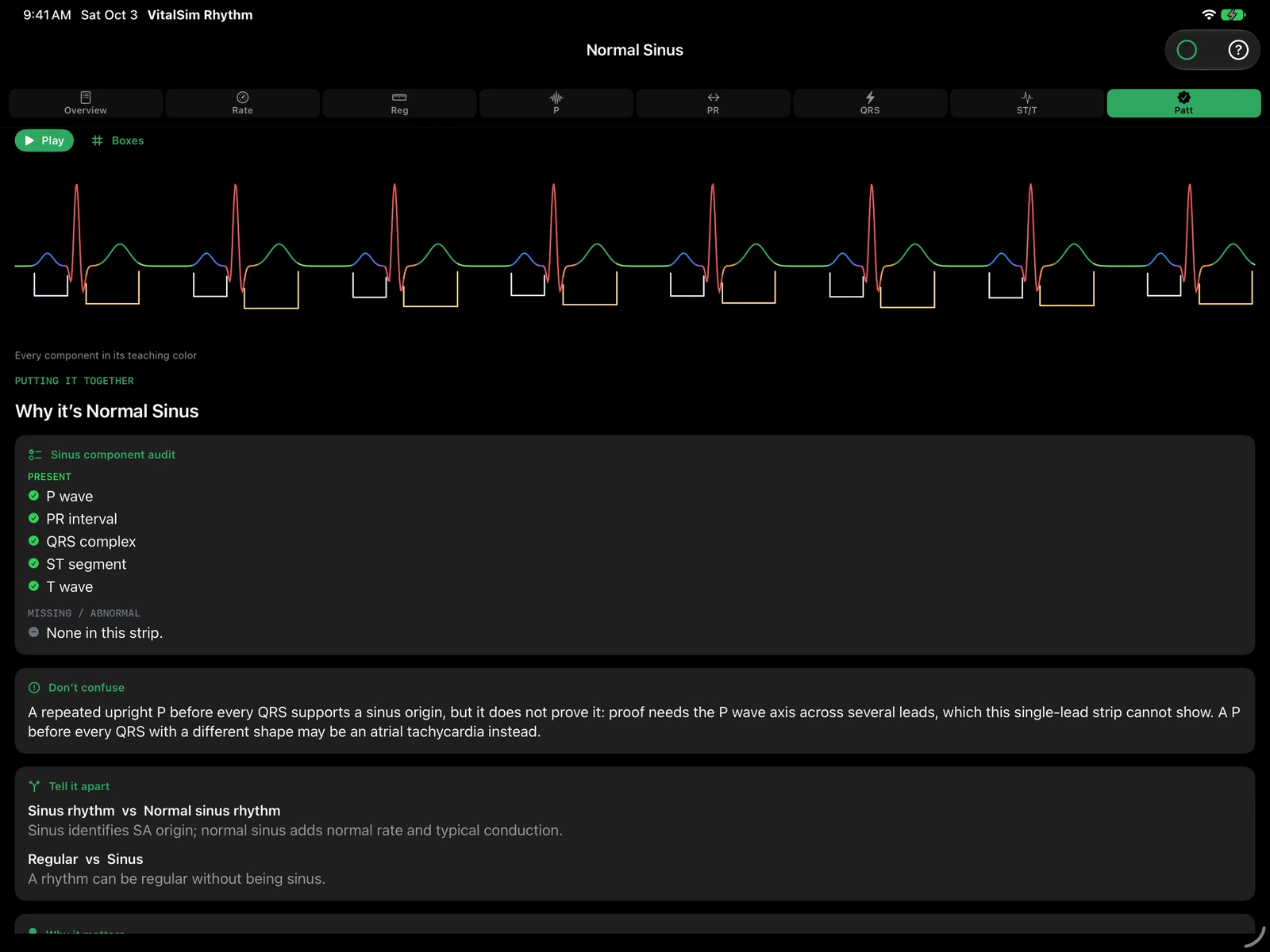Click the QRS complex green checkmark
This screenshot has width=1270, height=952.
coord(33,541)
